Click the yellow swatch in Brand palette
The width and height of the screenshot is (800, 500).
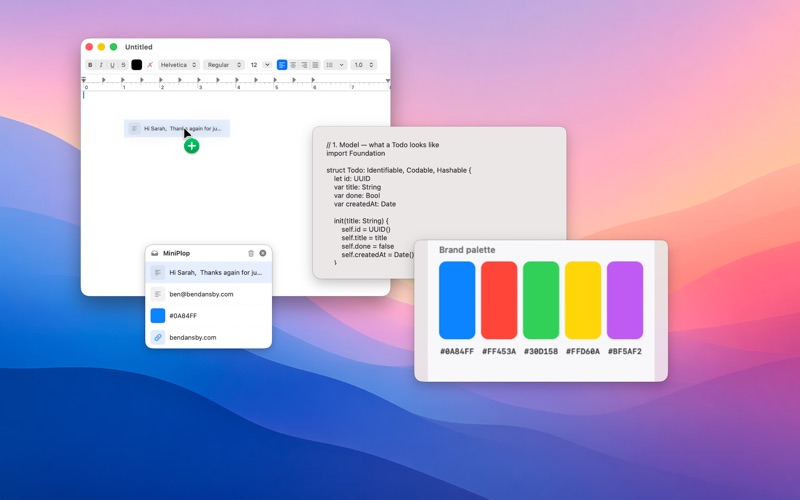pyautogui.click(x=583, y=300)
